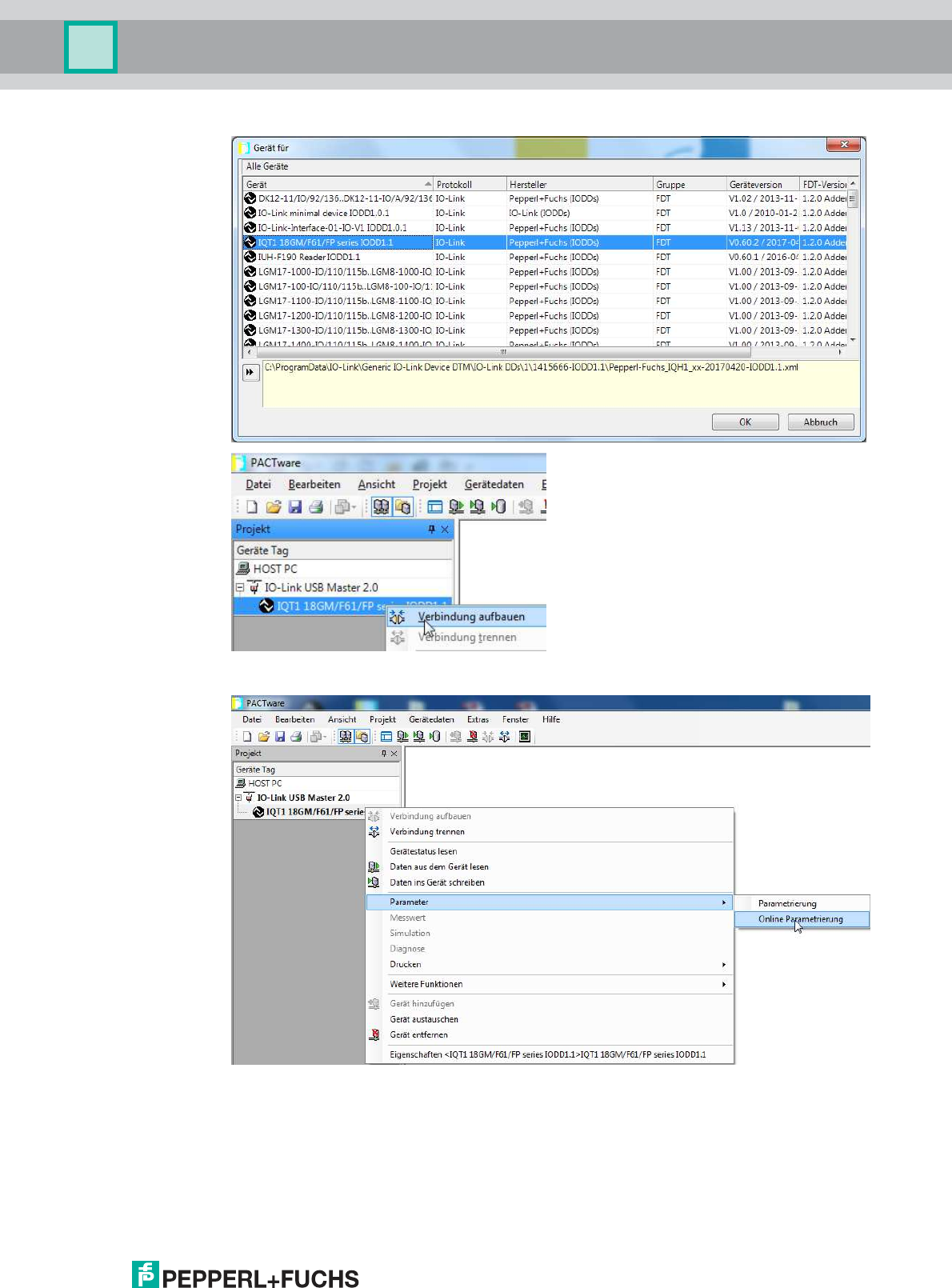Sort list by the Gerät column header
Viewport: 952px width, 1288px height.
tap(338, 185)
